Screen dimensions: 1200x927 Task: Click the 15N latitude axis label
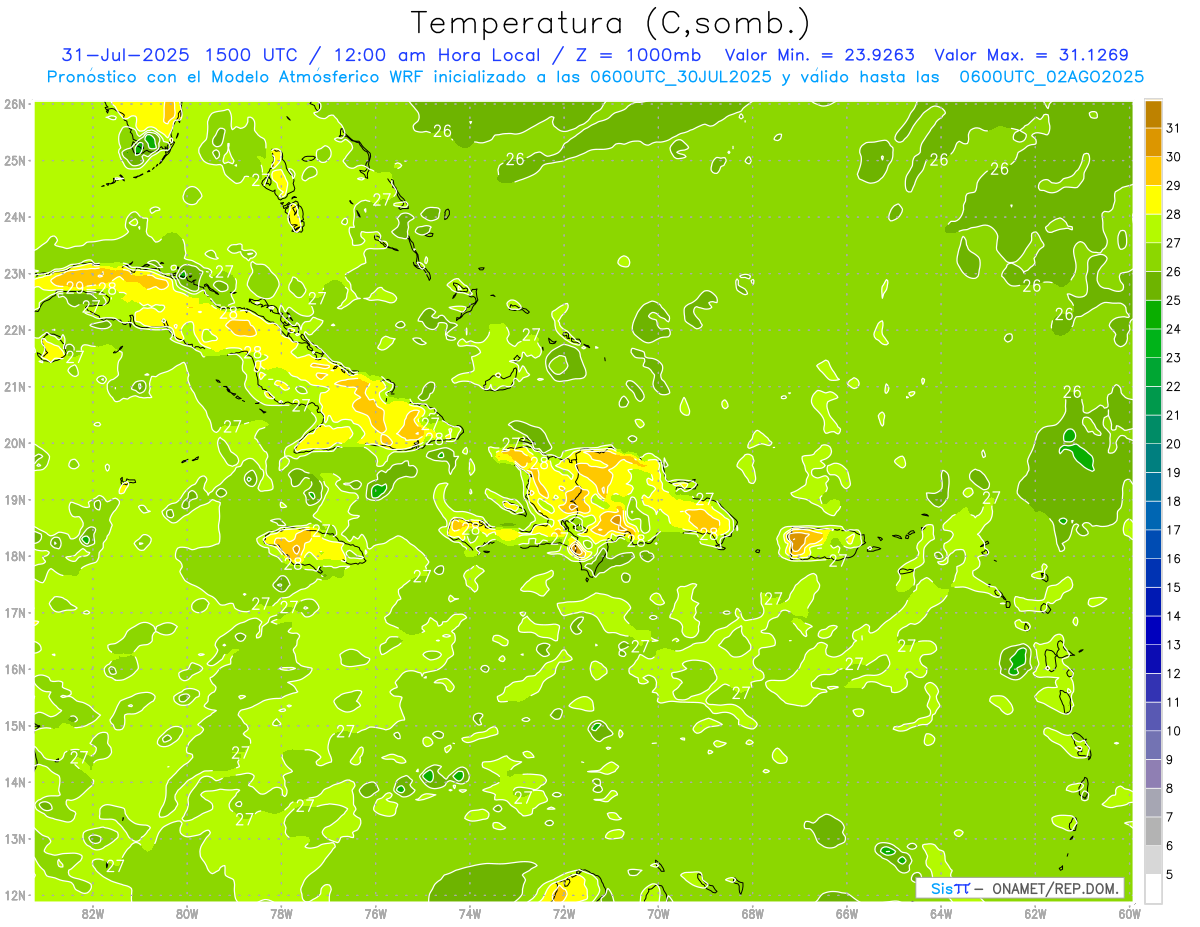14,726
